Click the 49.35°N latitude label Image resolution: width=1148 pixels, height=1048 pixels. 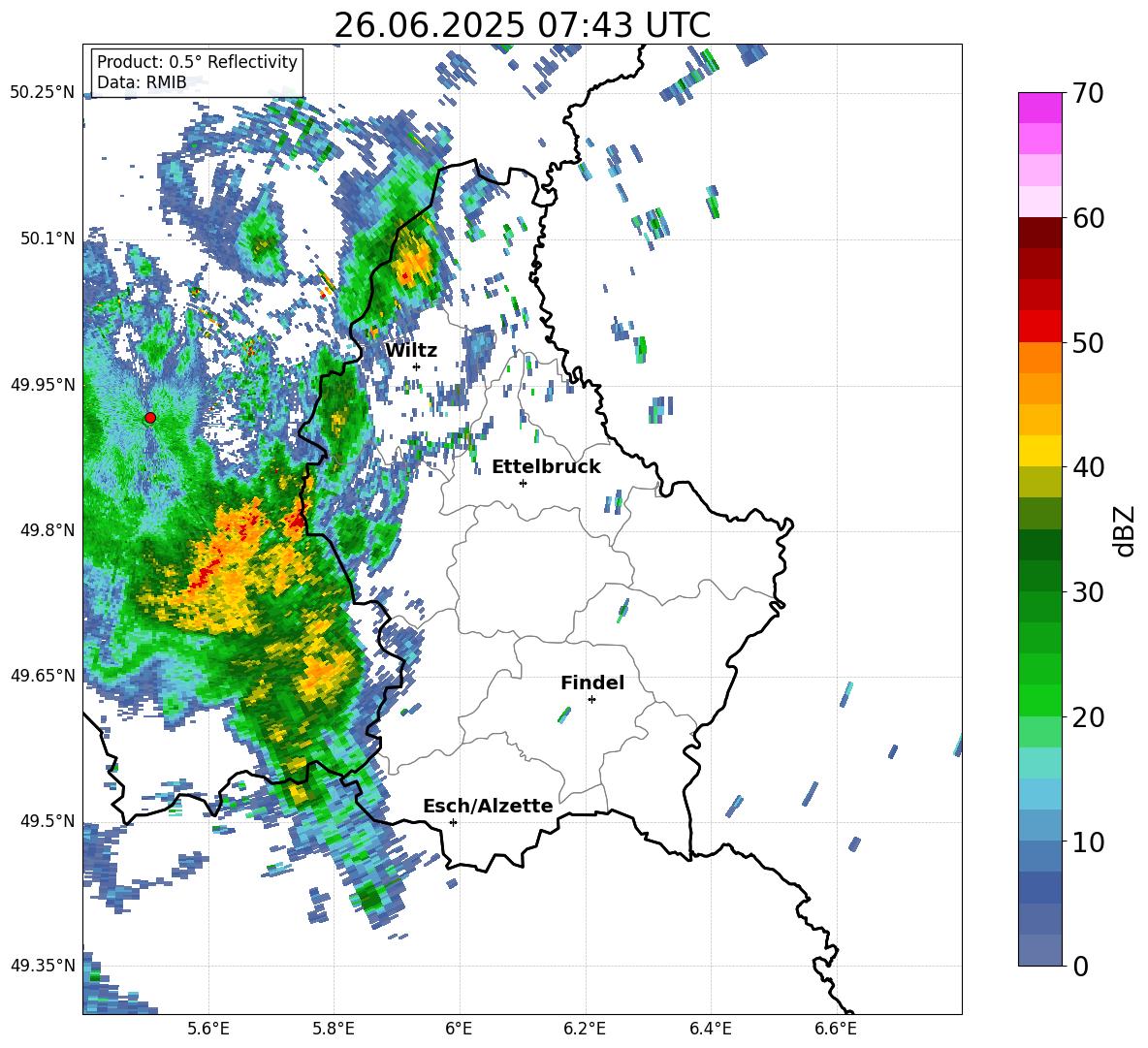coord(43,966)
